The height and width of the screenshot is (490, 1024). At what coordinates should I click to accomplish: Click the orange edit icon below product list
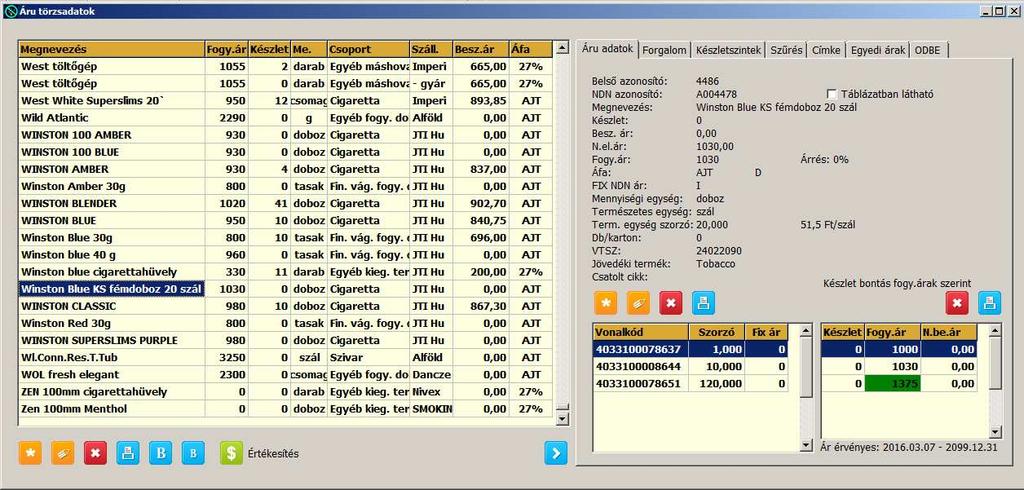[x=63, y=453]
